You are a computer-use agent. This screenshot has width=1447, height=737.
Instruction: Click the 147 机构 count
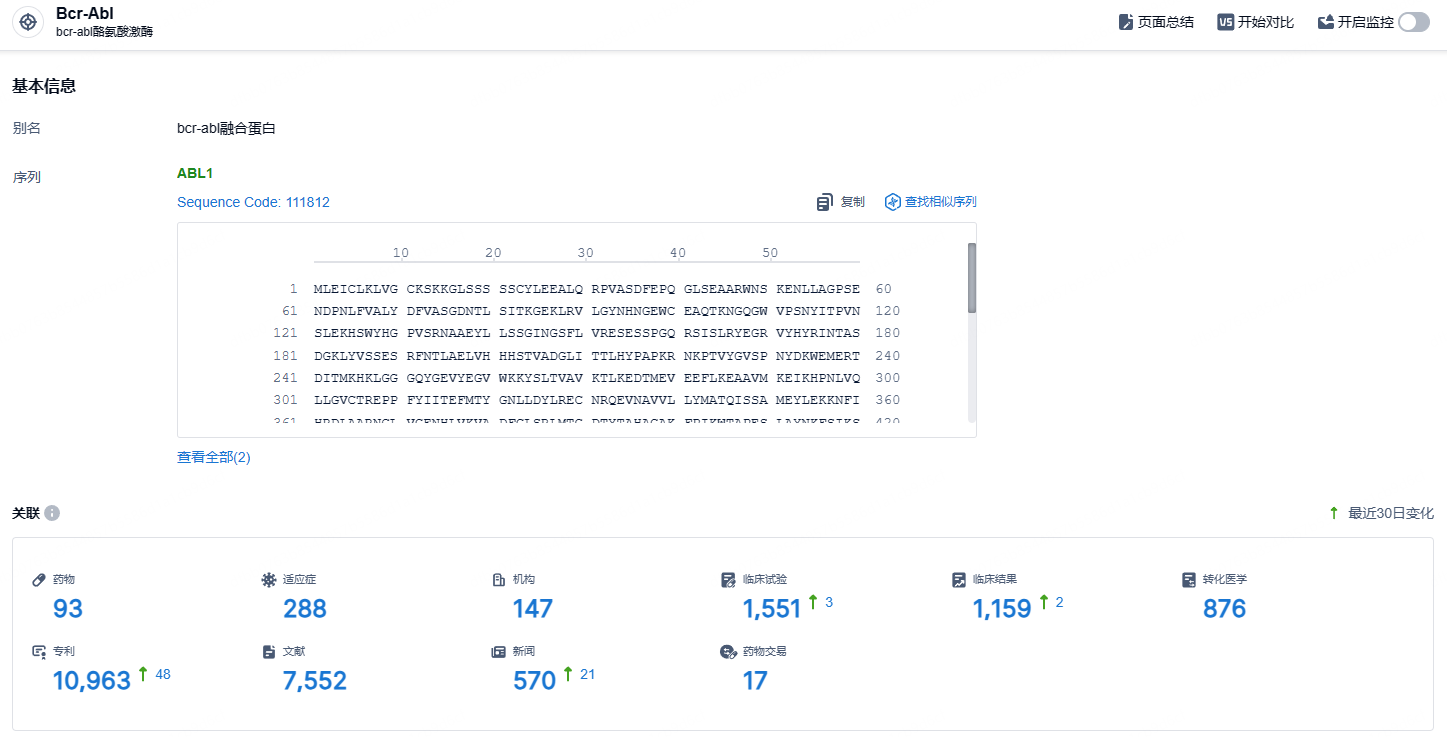pyautogui.click(x=533, y=609)
